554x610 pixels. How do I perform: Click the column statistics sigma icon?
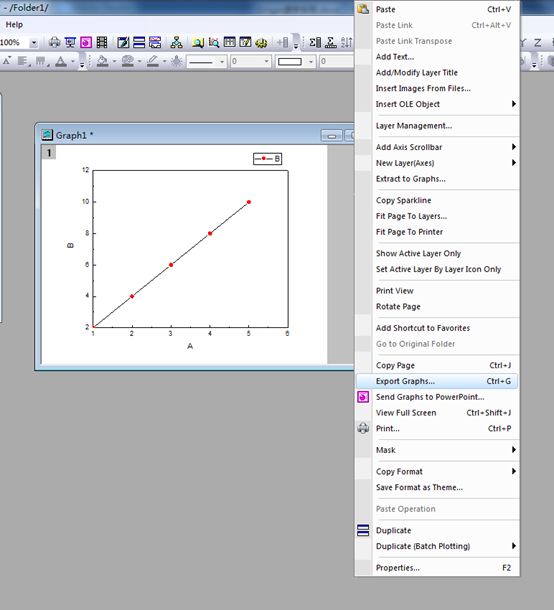(x=315, y=42)
